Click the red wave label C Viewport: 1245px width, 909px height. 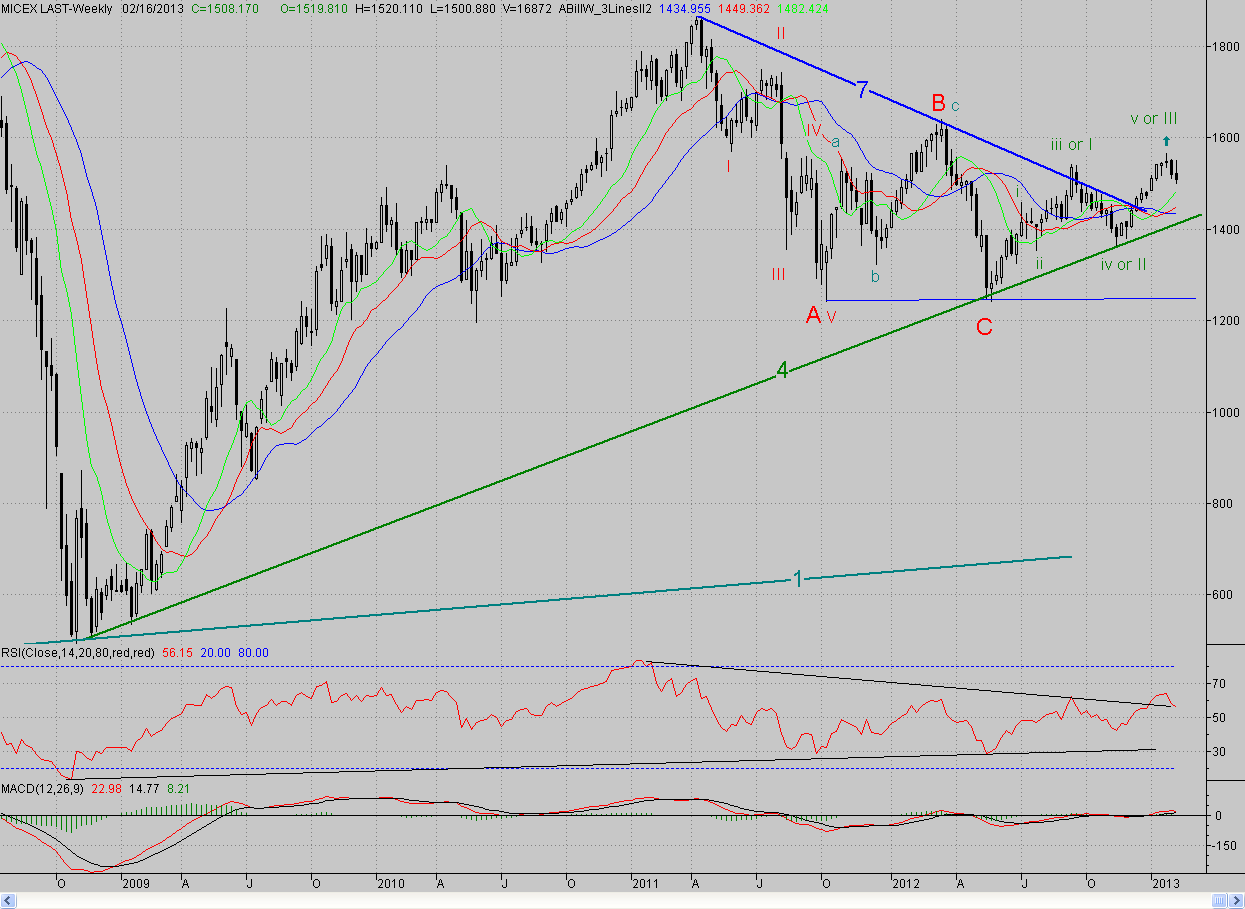pos(984,326)
